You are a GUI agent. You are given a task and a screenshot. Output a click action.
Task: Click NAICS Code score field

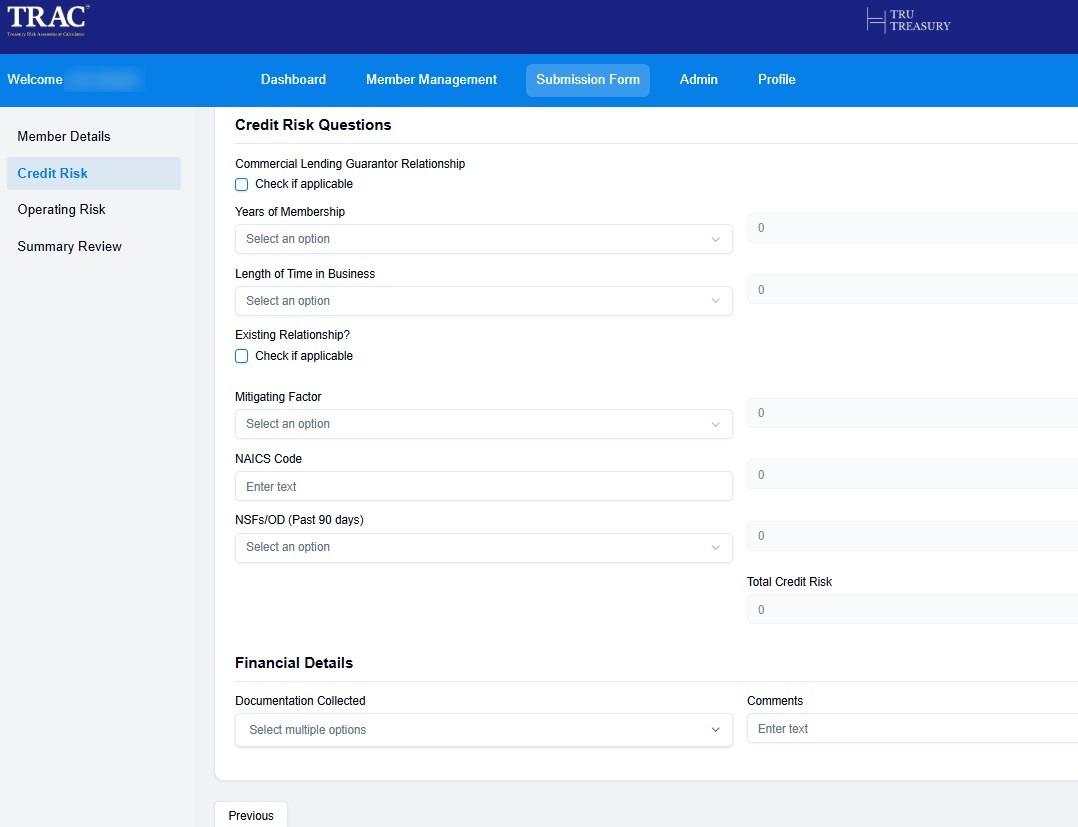pos(912,474)
